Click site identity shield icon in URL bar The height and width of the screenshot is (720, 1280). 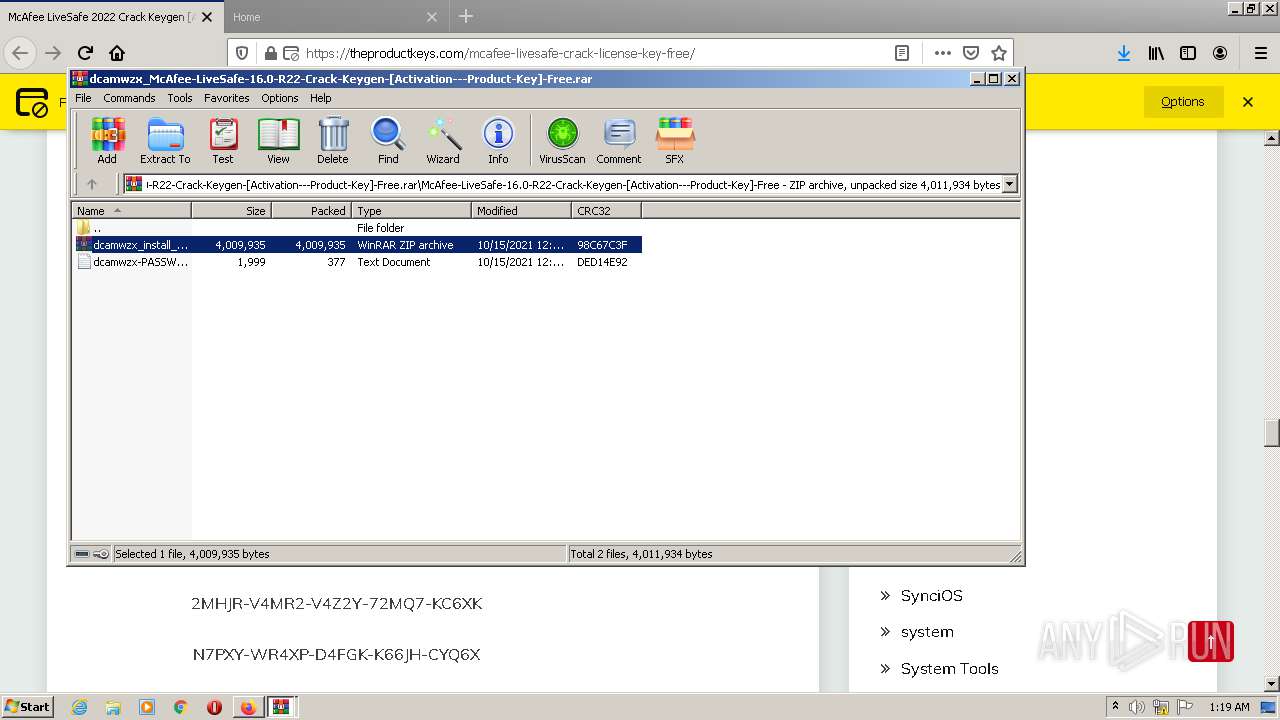coord(242,53)
